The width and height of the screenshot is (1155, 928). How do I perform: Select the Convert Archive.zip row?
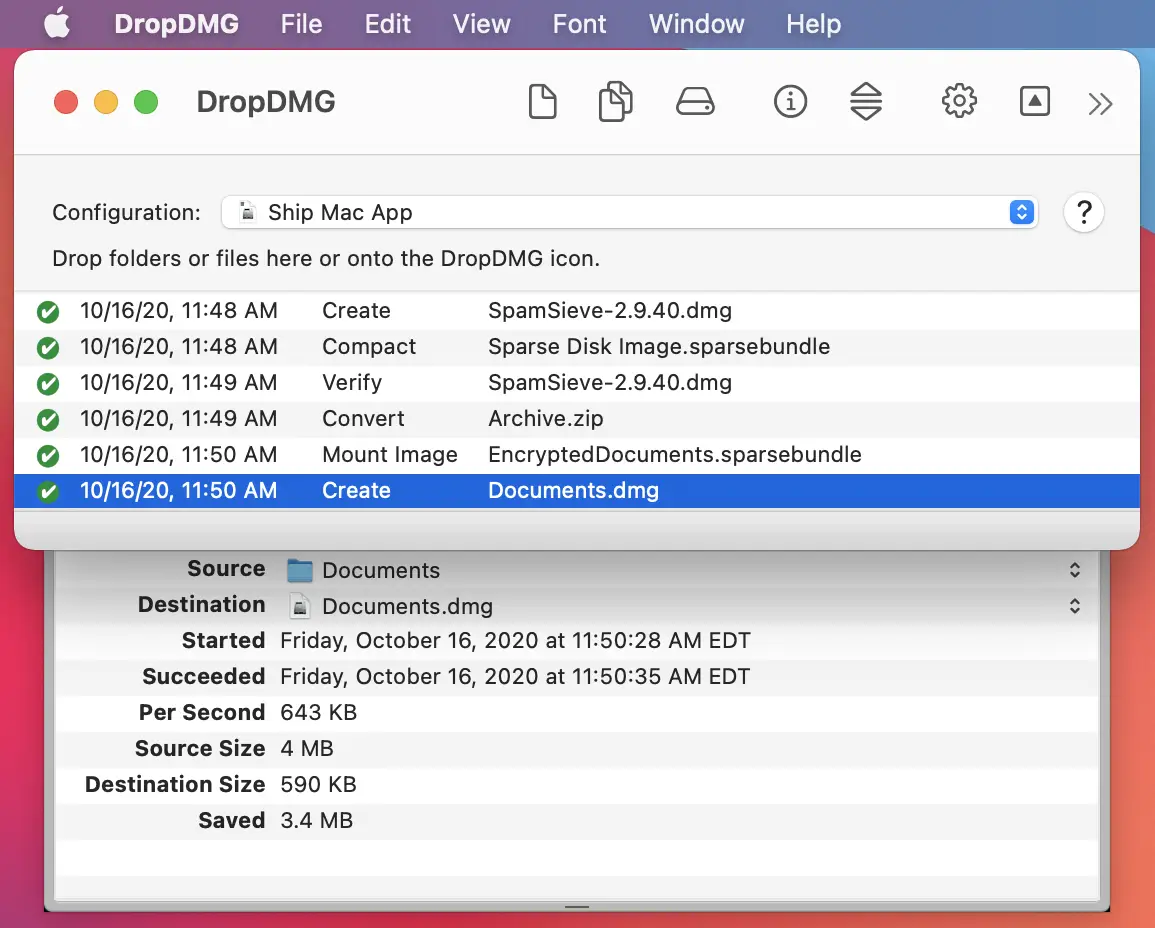tap(577, 419)
